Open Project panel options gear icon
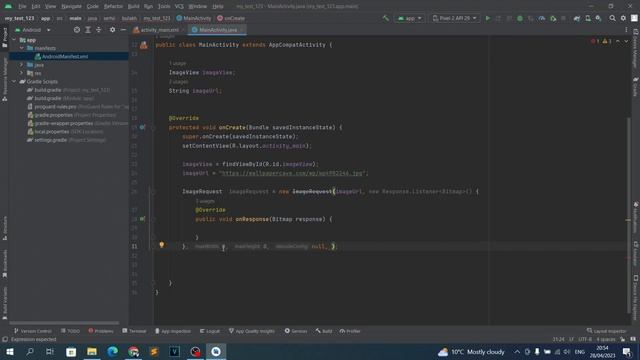This screenshot has height=360, width=640. (x=112, y=30)
